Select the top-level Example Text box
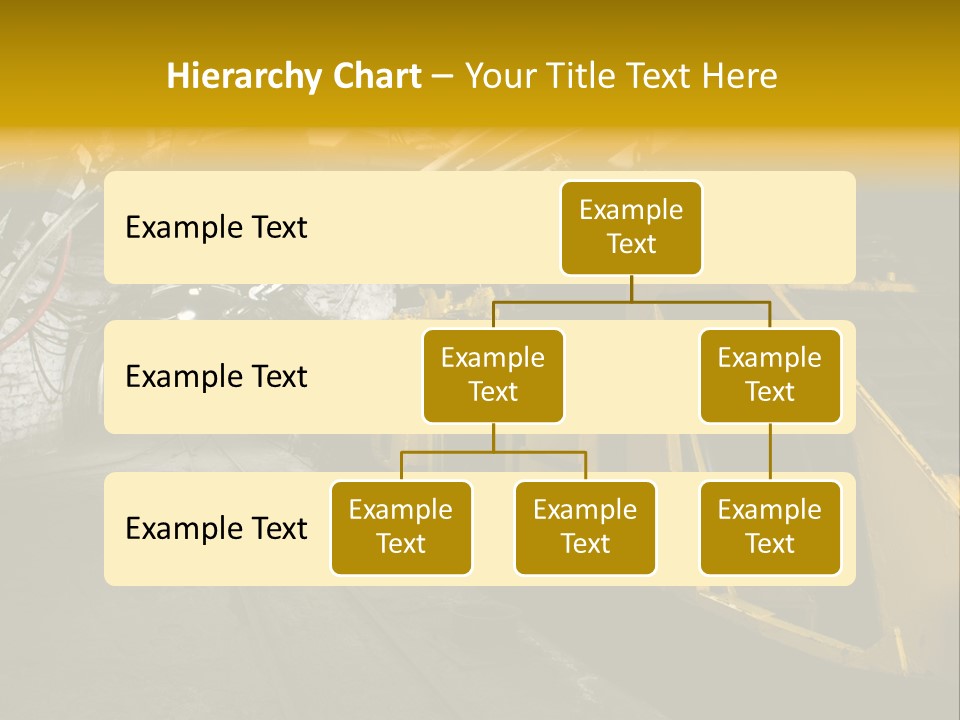The image size is (960, 720). 631,228
